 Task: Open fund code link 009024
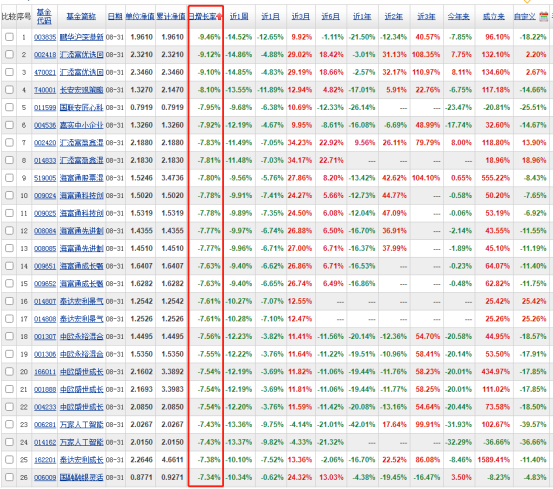pyautogui.click(x=45, y=196)
